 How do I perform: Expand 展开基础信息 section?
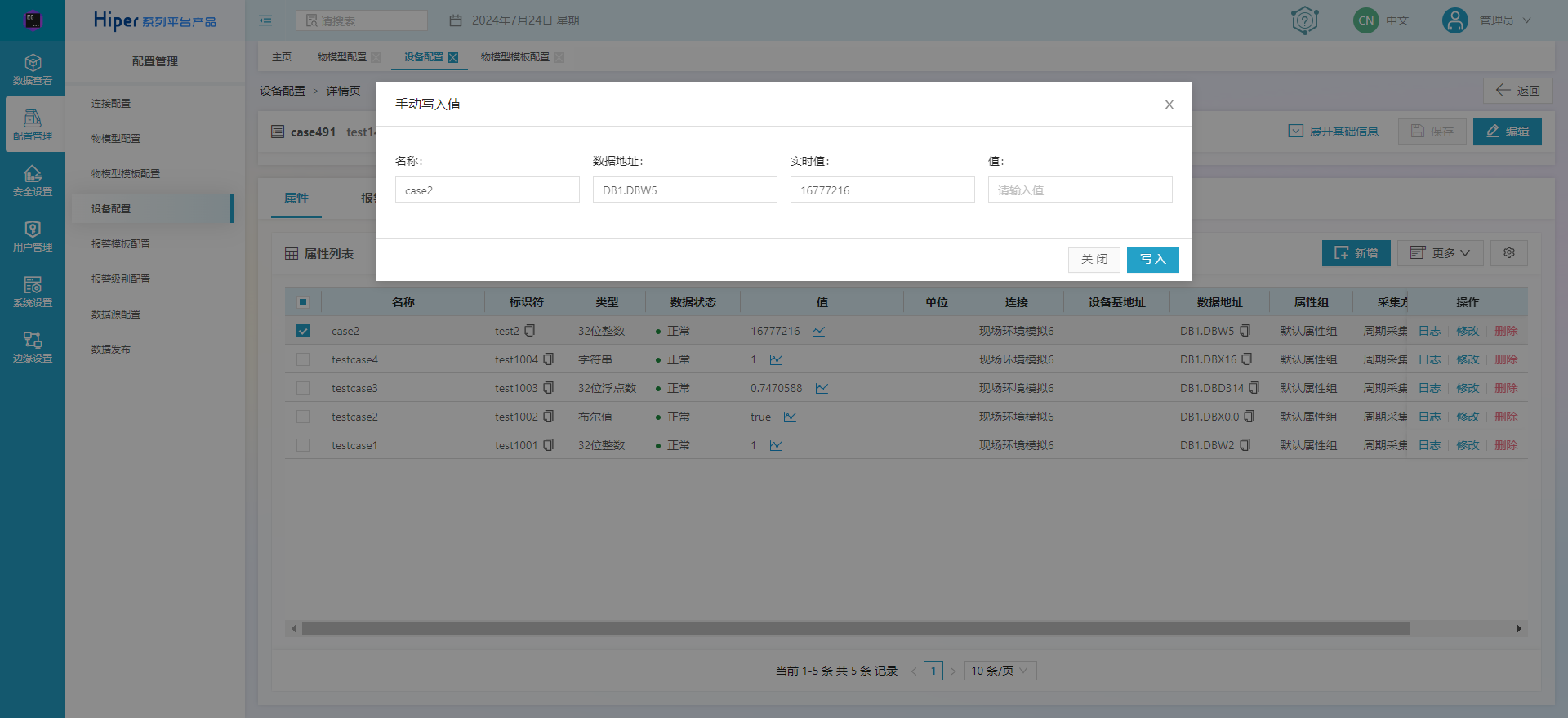click(x=1334, y=132)
